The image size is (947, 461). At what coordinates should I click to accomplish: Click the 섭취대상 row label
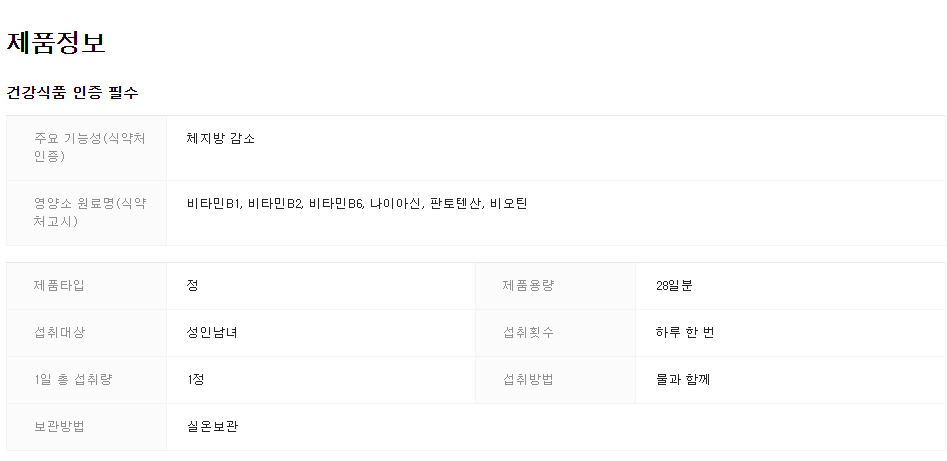click(x=59, y=332)
